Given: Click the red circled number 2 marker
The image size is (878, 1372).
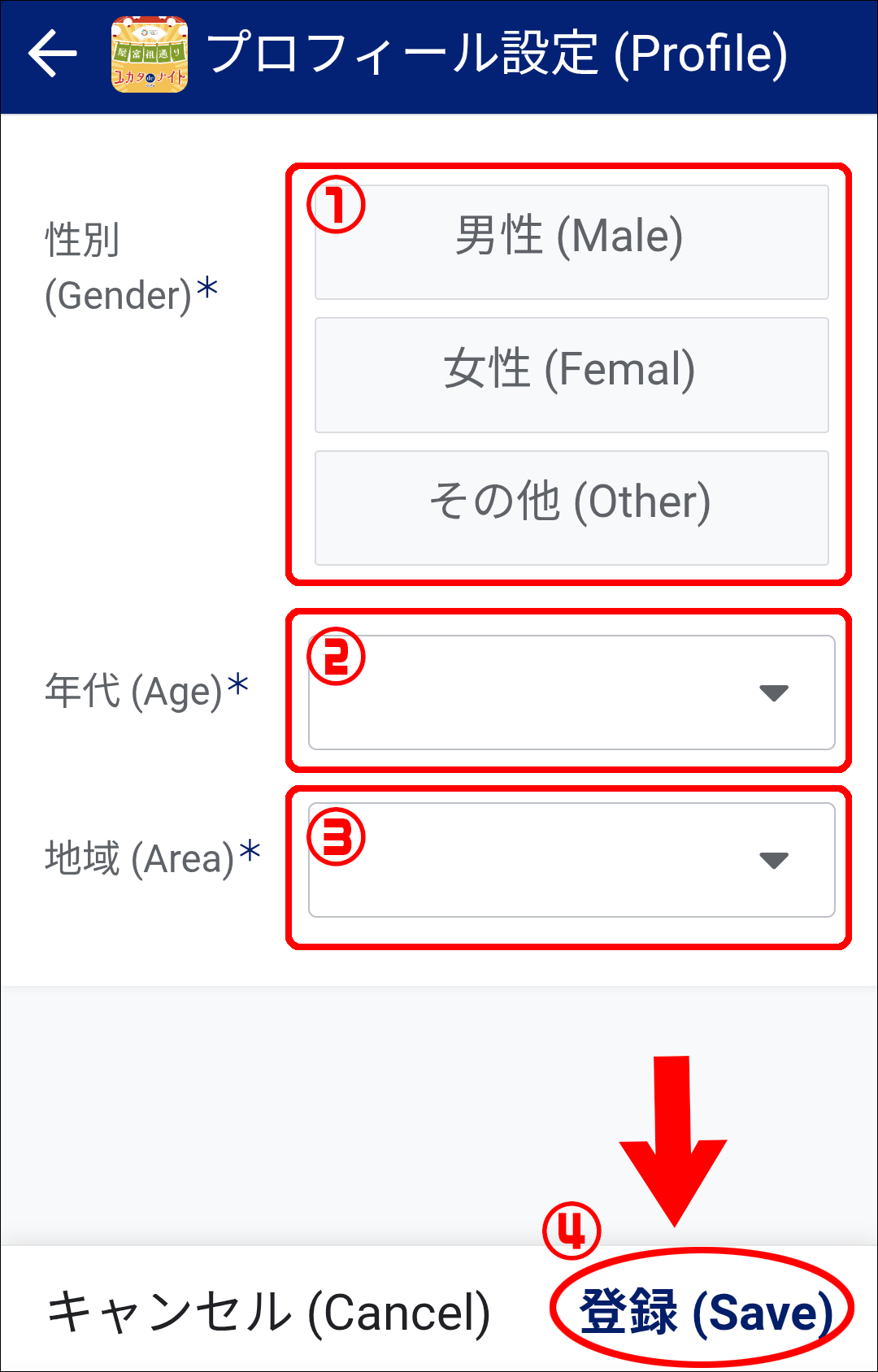Looking at the screenshot, I should (x=336, y=656).
